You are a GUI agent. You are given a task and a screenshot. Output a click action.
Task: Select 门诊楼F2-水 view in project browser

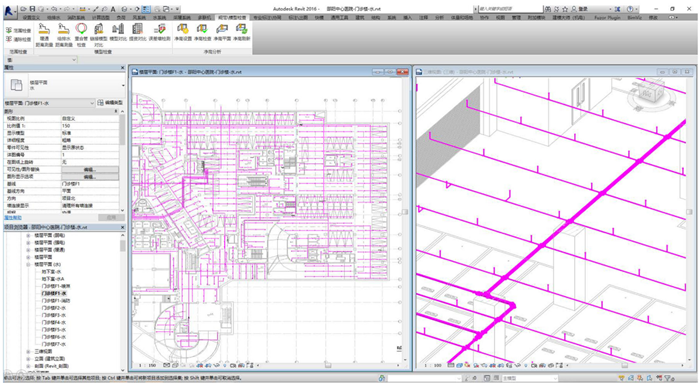[54, 308]
